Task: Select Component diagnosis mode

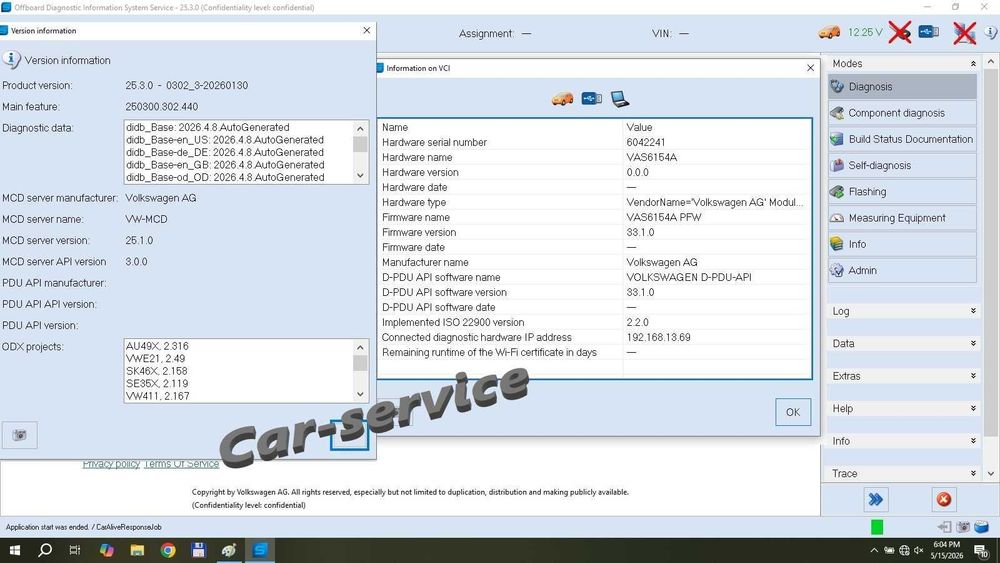Action: [902, 113]
